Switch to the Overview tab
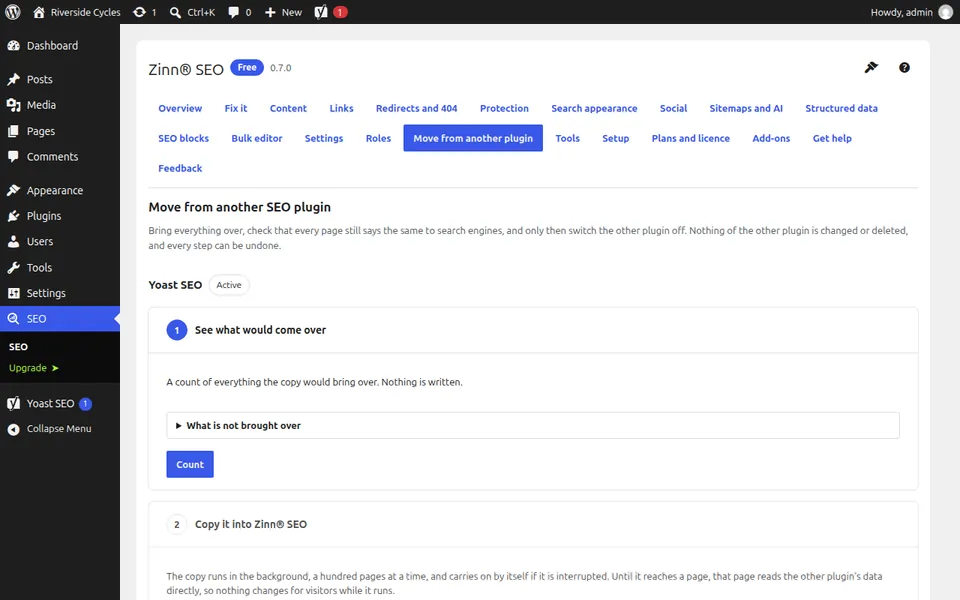 [x=180, y=108]
